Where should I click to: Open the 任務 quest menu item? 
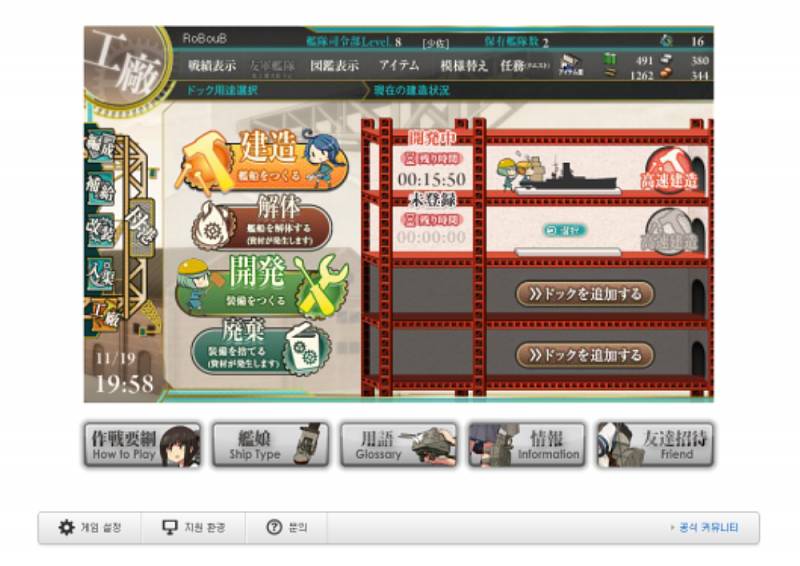(x=524, y=65)
